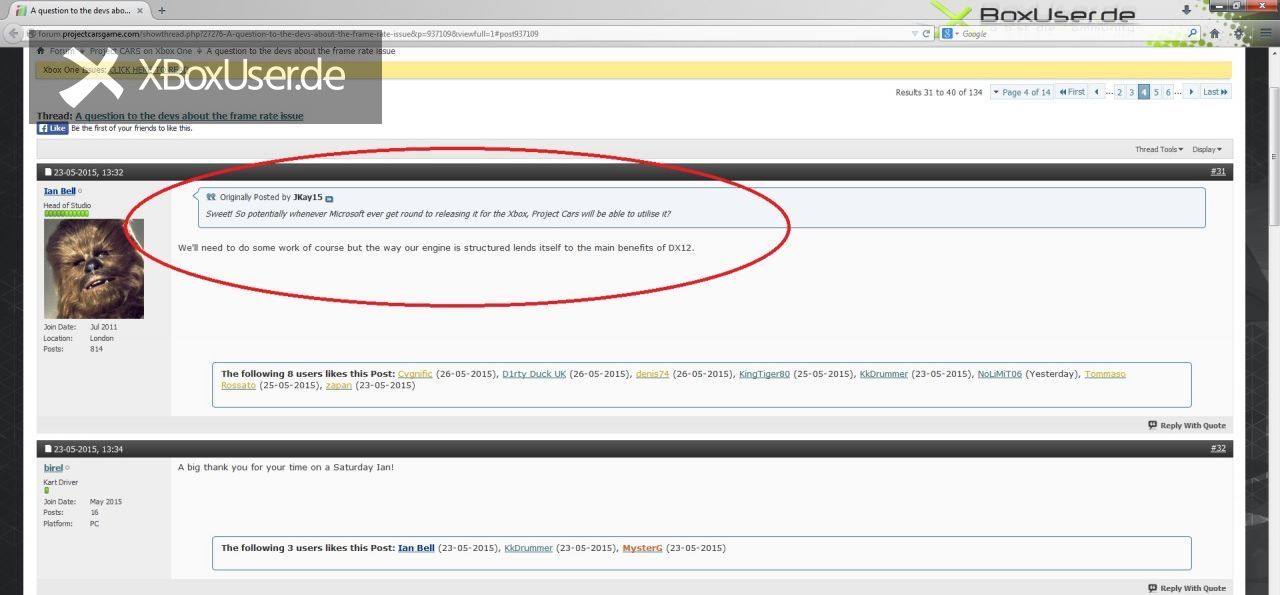Go to browser home page icon

point(1214,33)
